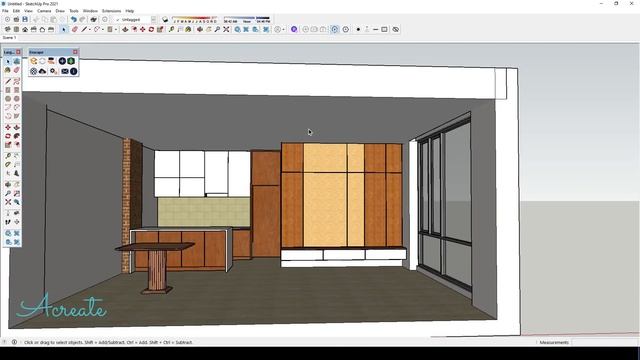Viewport: 640px width, 360px height.
Task: Click Enscape live-update sync circle icon
Action: (x=42, y=61)
